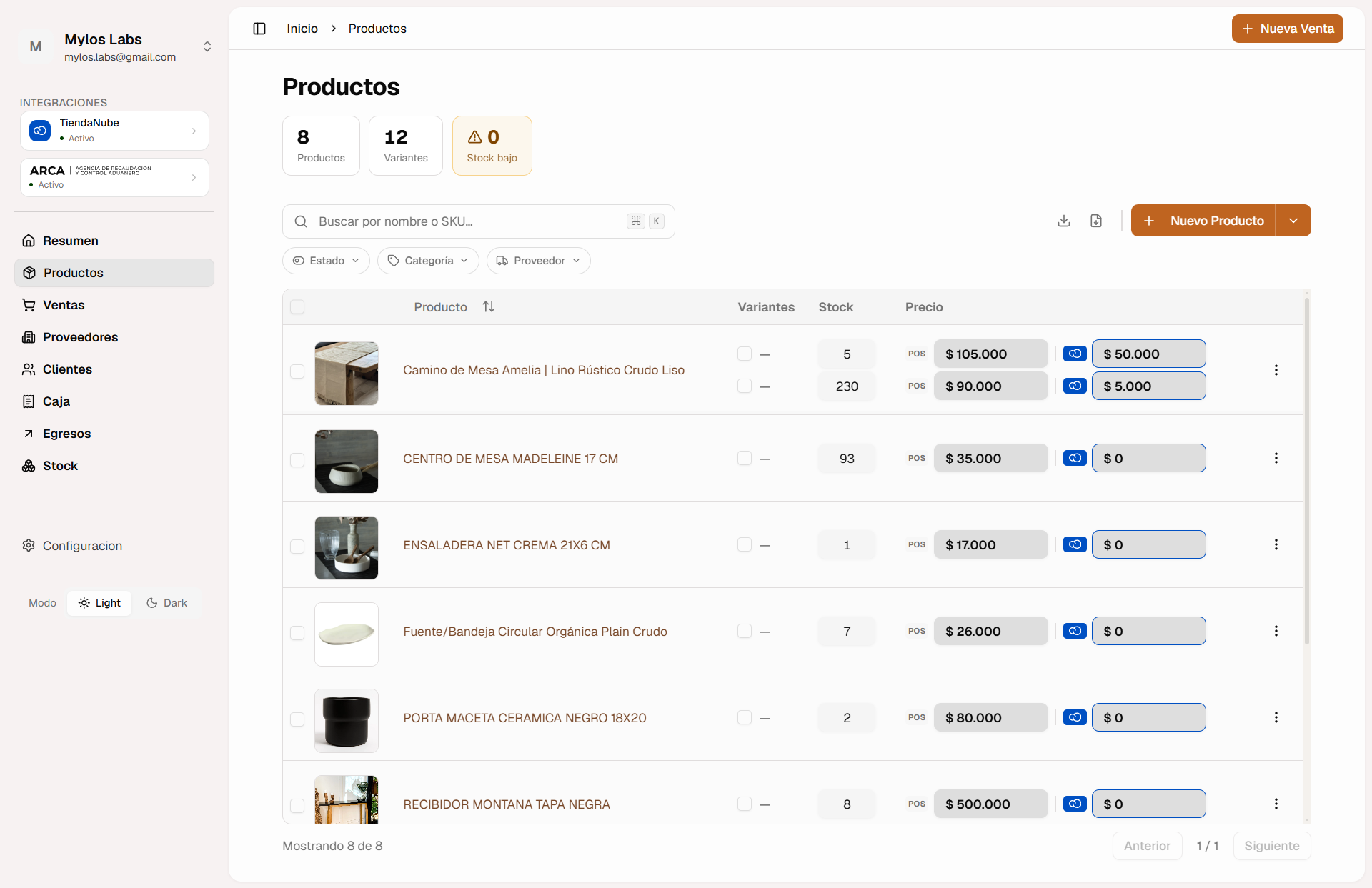
Task: Open Clientes in the sidebar
Action: coord(114,369)
